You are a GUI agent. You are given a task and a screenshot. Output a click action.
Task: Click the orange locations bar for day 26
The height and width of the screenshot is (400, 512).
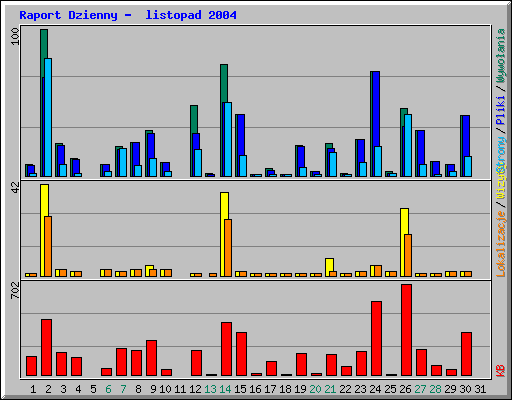point(408,256)
